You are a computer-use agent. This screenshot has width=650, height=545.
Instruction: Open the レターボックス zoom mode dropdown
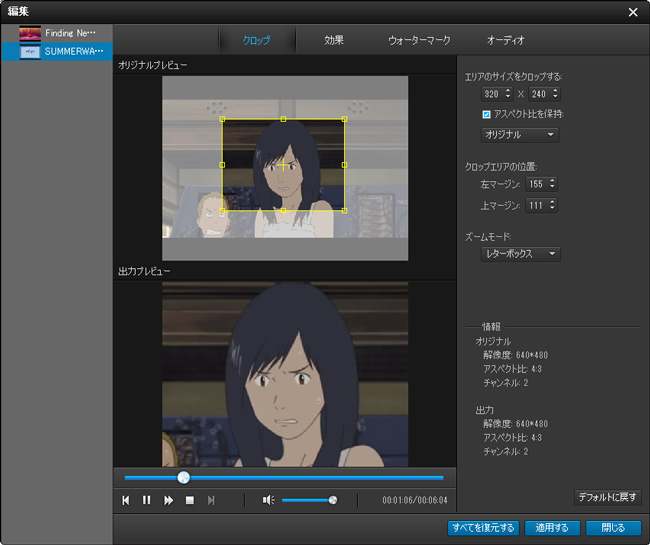(x=520, y=254)
